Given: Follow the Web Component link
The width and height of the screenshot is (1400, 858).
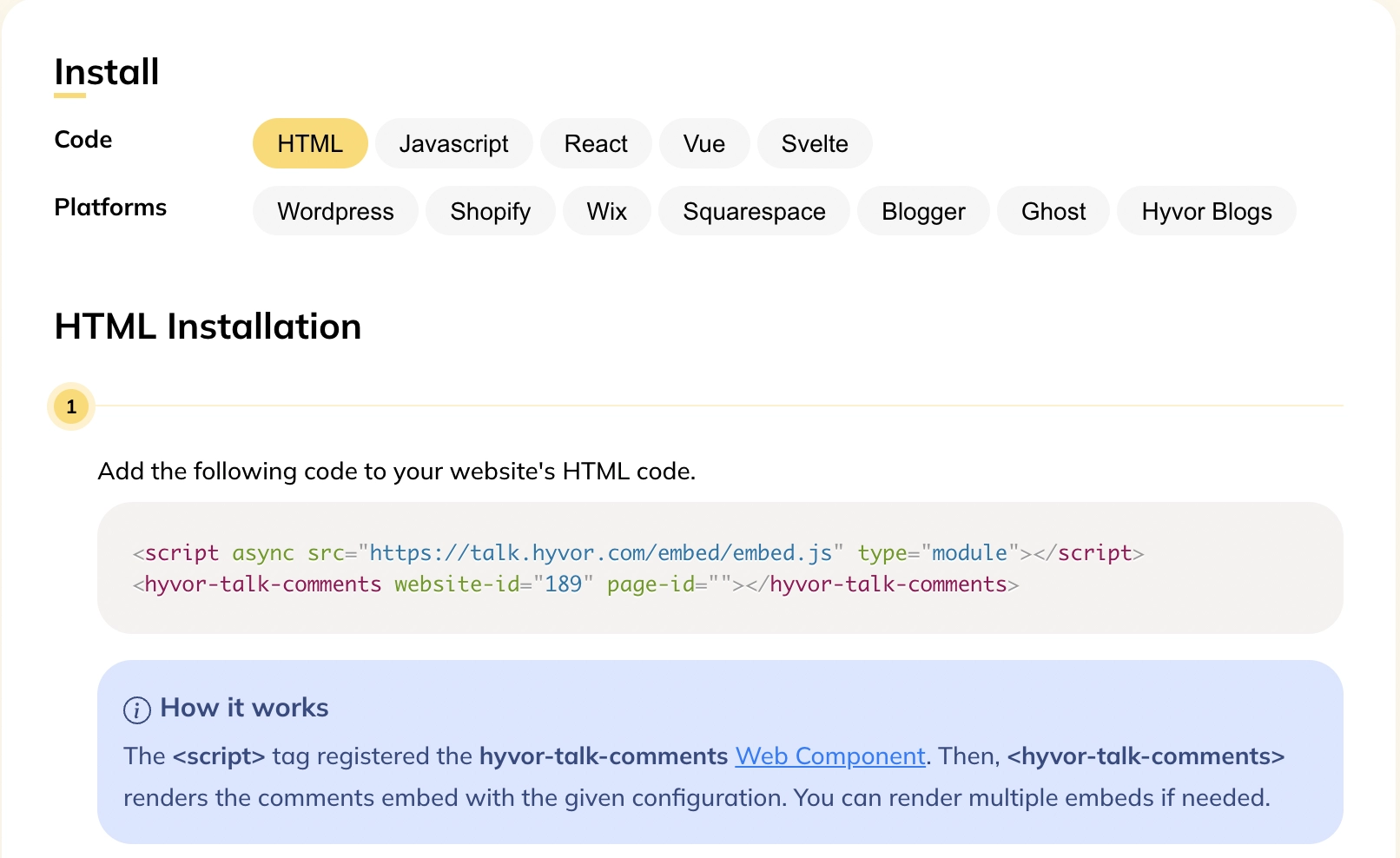Looking at the screenshot, I should [x=830, y=756].
